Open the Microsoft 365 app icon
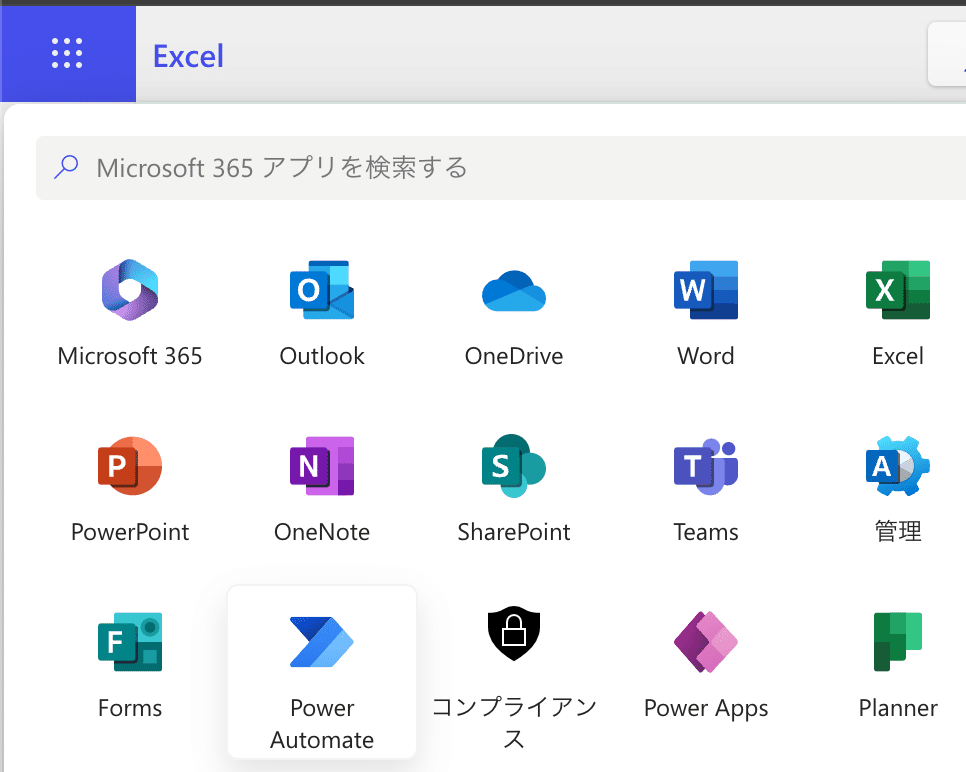 (130, 290)
